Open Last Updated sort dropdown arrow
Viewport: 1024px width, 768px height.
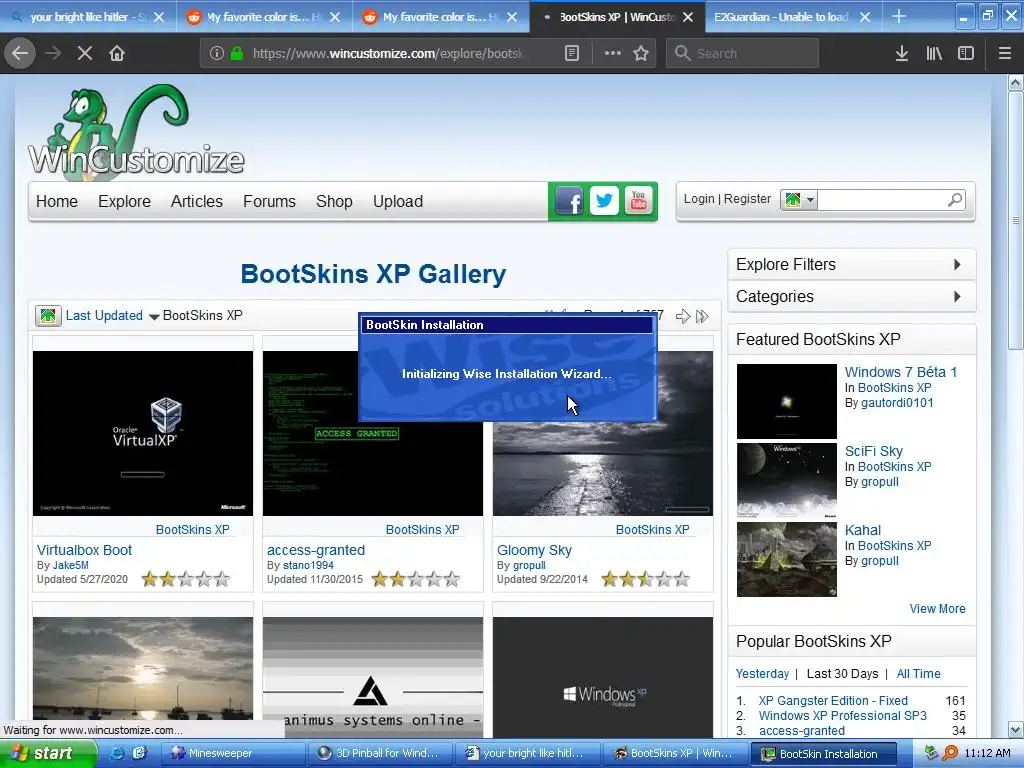(x=154, y=317)
